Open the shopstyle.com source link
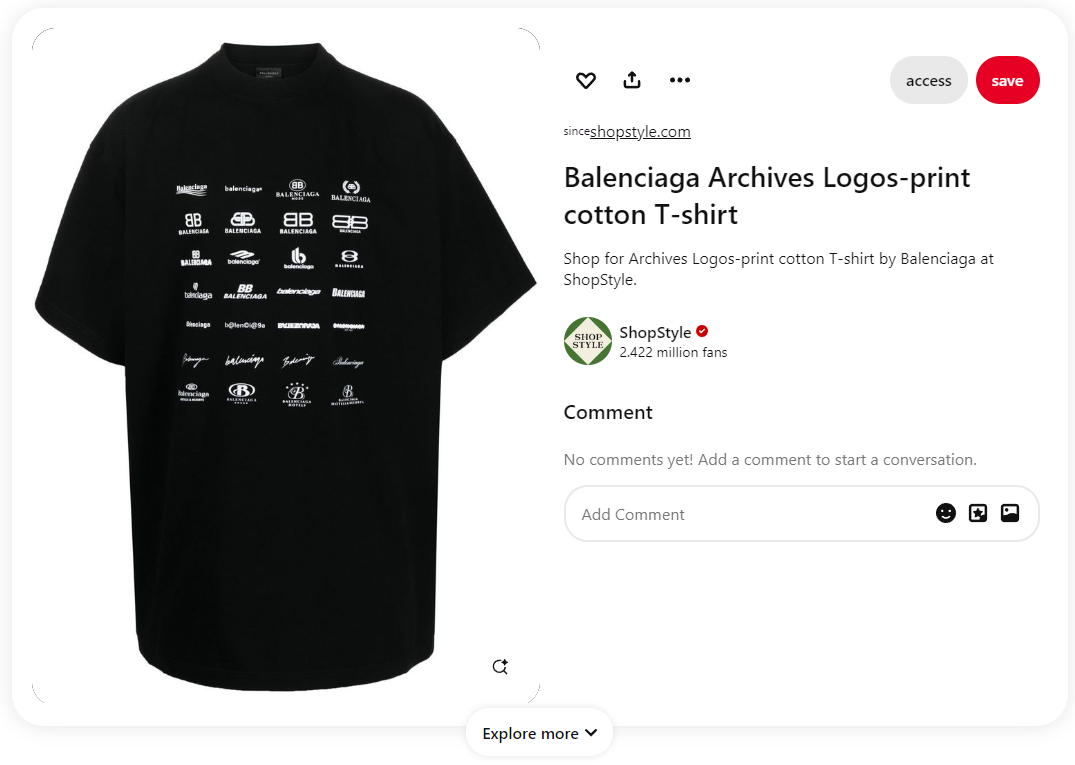The height and width of the screenshot is (765, 1075). [x=639, y=131]
